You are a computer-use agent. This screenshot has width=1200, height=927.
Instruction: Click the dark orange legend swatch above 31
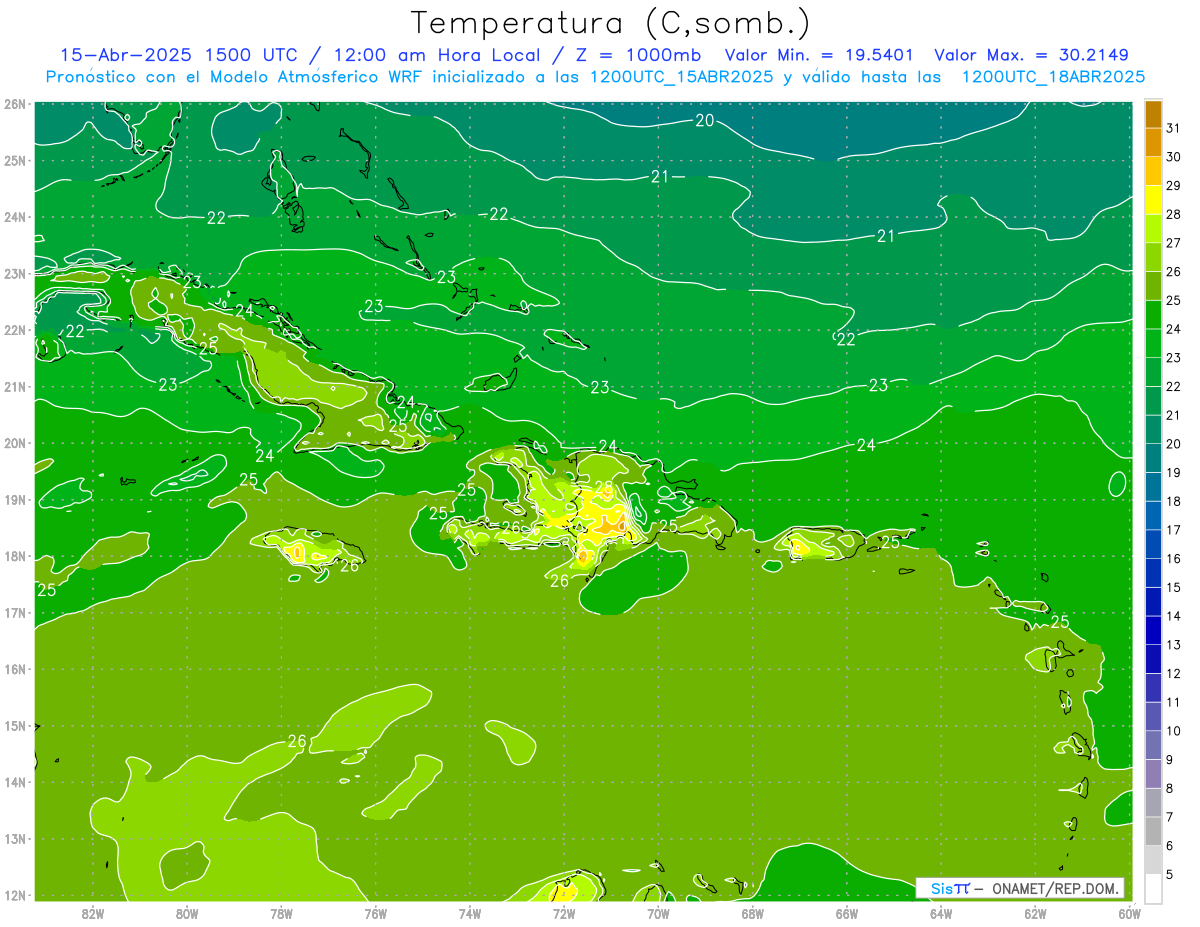[1154, 114]
